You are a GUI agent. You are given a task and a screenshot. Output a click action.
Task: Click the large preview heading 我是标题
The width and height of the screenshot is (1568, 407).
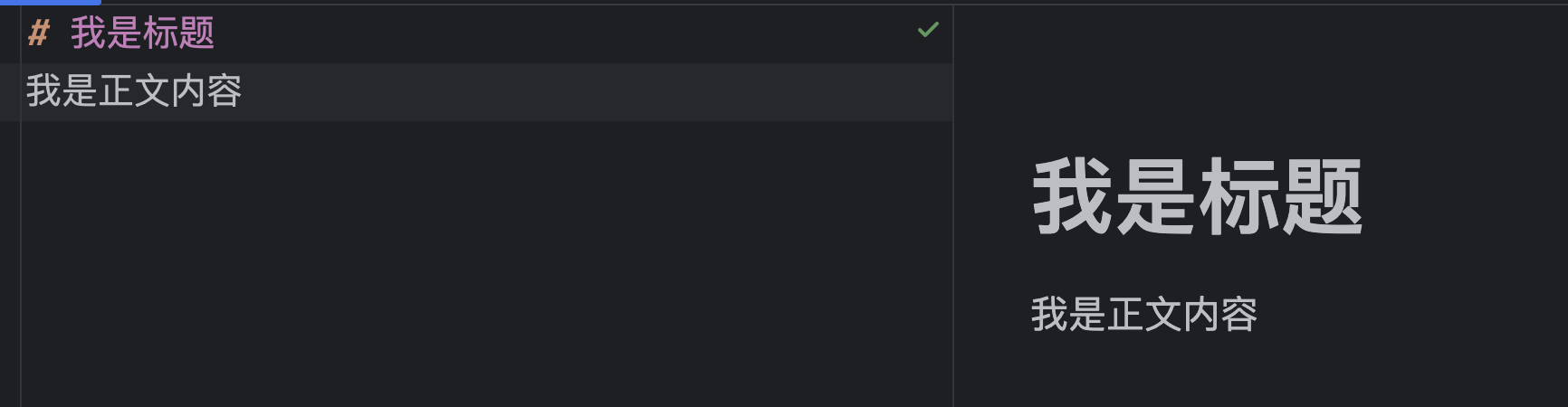1198,196
